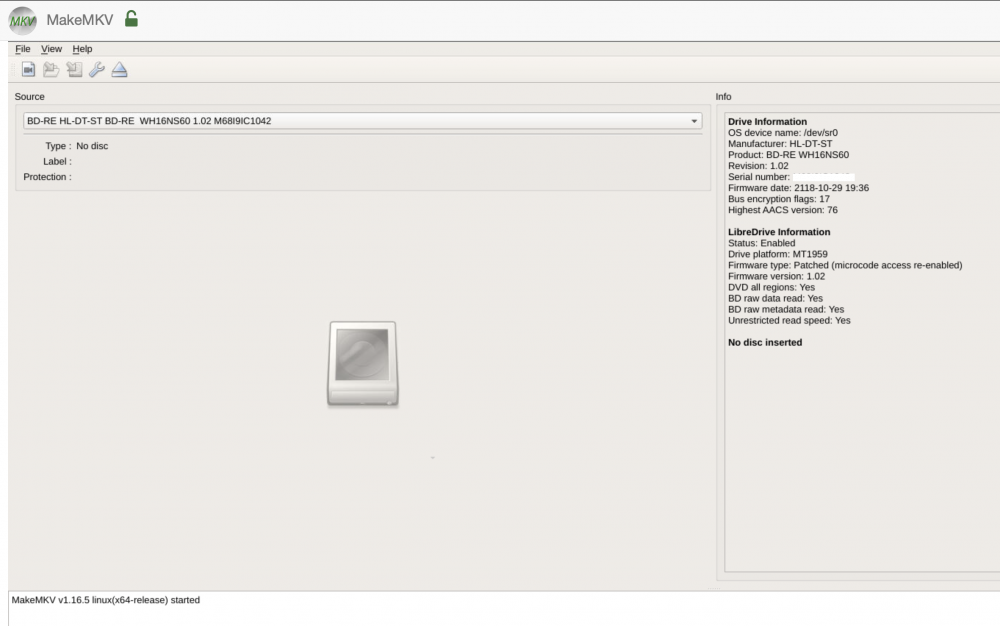Click 'BD raw metadata read: Yes' line
This screenshot has width=1000, height=626.
[x=786, y=310]
